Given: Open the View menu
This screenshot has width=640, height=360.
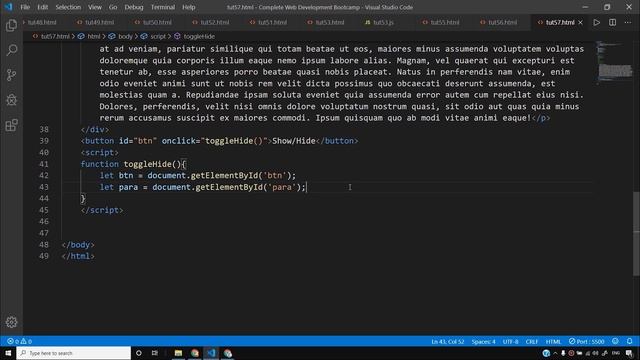Looking at the screenshot, I should tap(95, 7).
